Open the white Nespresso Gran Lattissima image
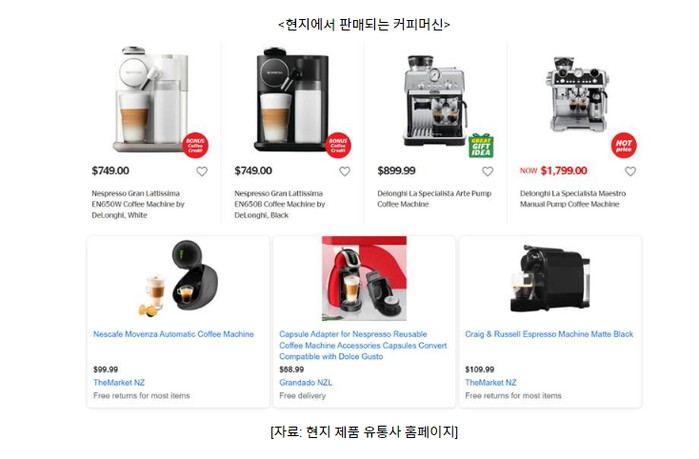 (x=152, y=99)
